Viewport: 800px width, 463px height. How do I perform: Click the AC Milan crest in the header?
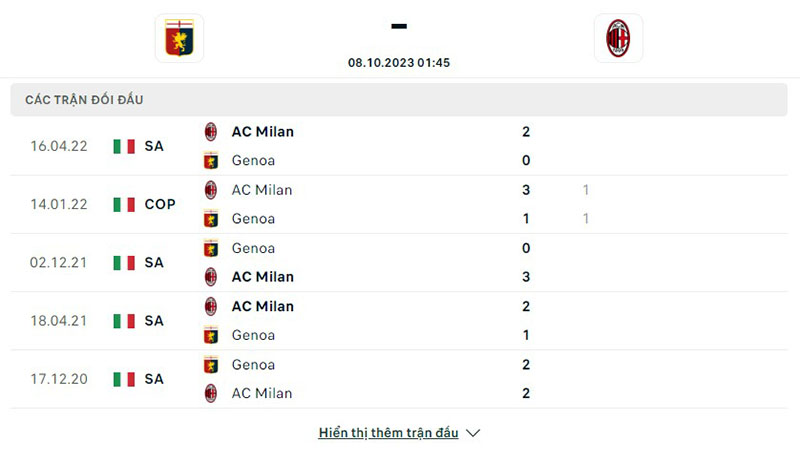click(618, 38)
